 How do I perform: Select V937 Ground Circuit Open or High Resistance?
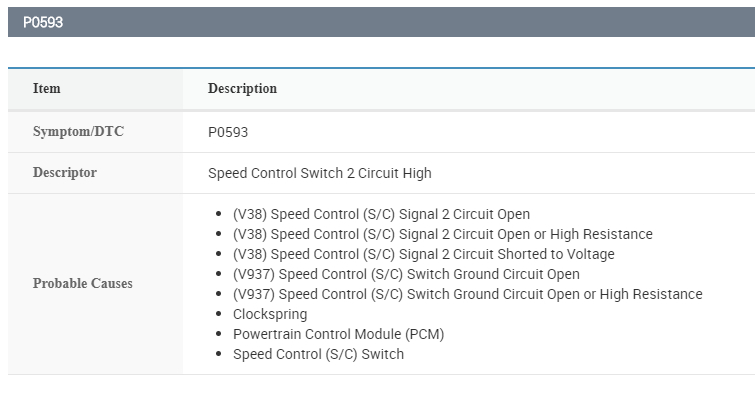coord(467,294)
